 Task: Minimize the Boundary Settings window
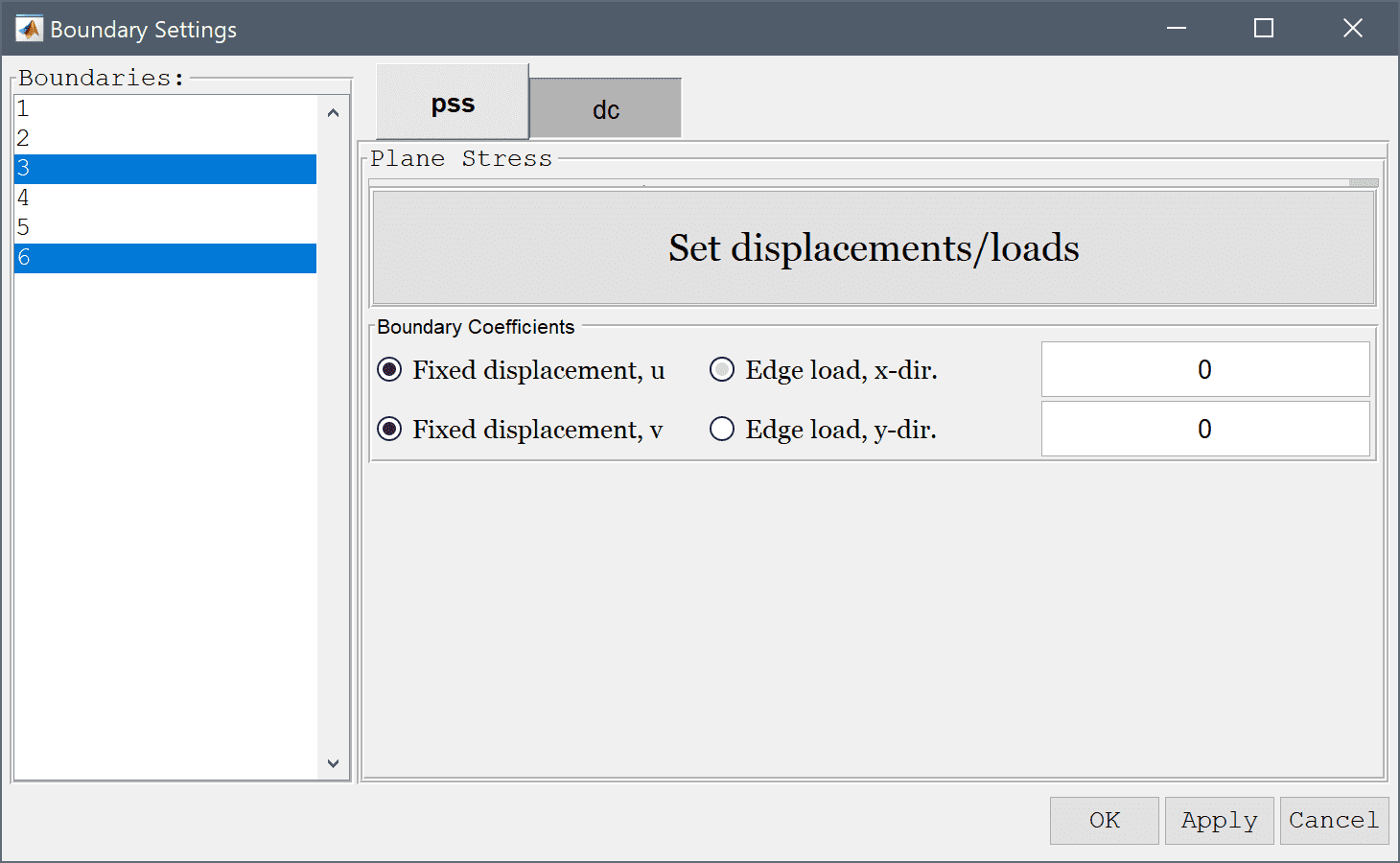coord(1177,29)
